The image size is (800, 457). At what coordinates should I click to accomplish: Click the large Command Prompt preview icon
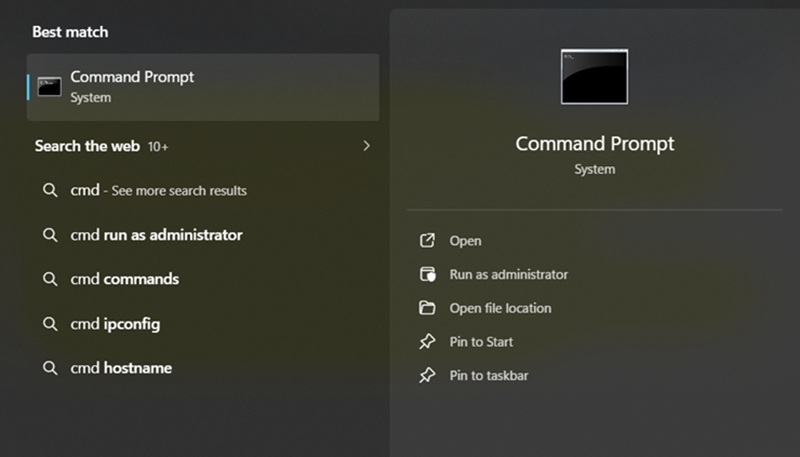[x=594, y=77]
